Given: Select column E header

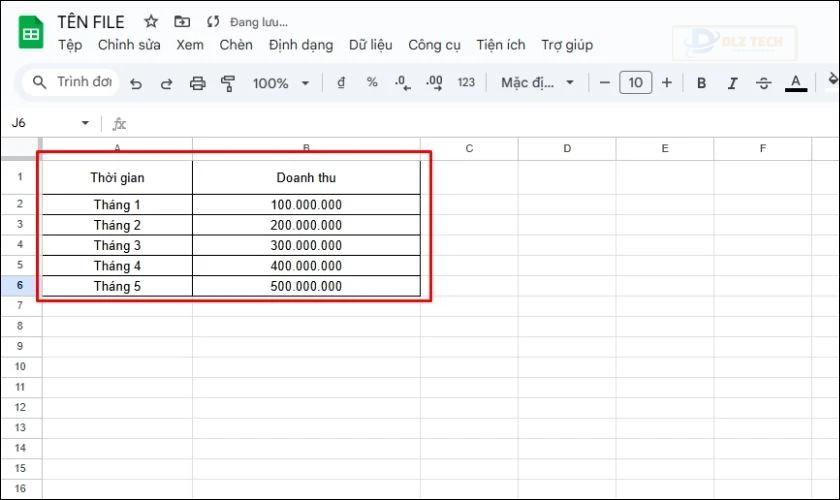Looking at the screenshot, I should coord(665,148).
